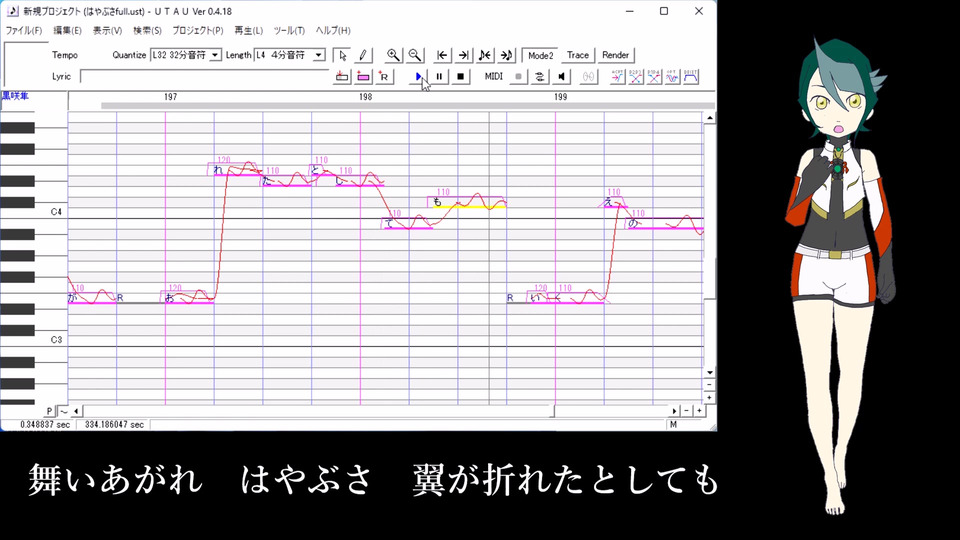Click the zoom in magnifier icon
This screenshot has height=540, width=960.
coord(393,55)
